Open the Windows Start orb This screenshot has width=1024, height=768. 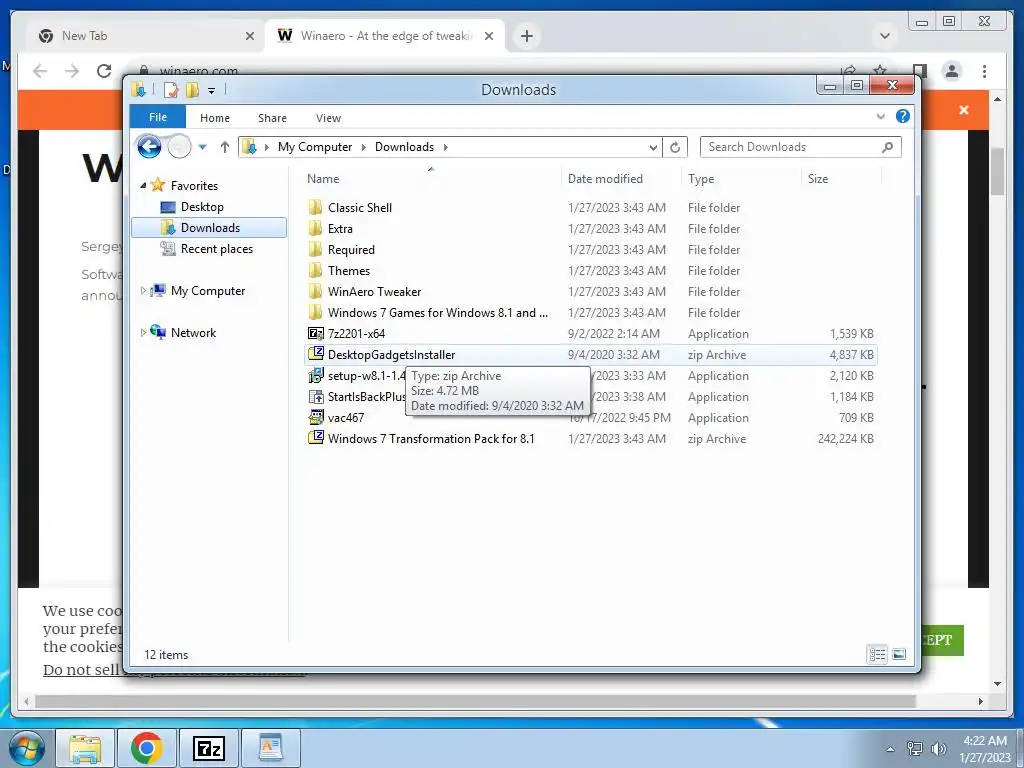pyautogui.click(x=26, y=748)
